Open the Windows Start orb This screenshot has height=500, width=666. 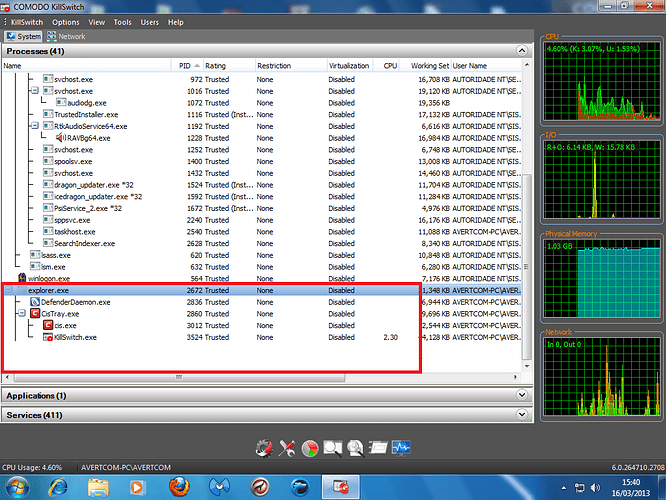point(17,487)
